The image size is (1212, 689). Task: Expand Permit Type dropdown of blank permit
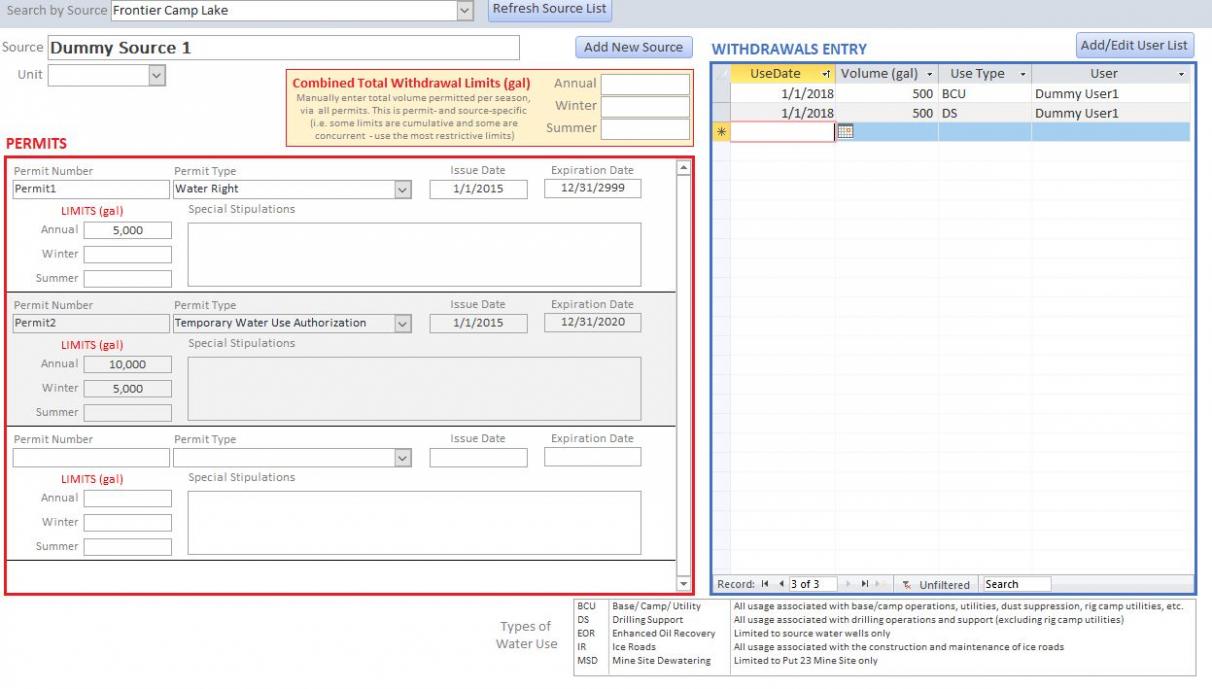(403, 457)
